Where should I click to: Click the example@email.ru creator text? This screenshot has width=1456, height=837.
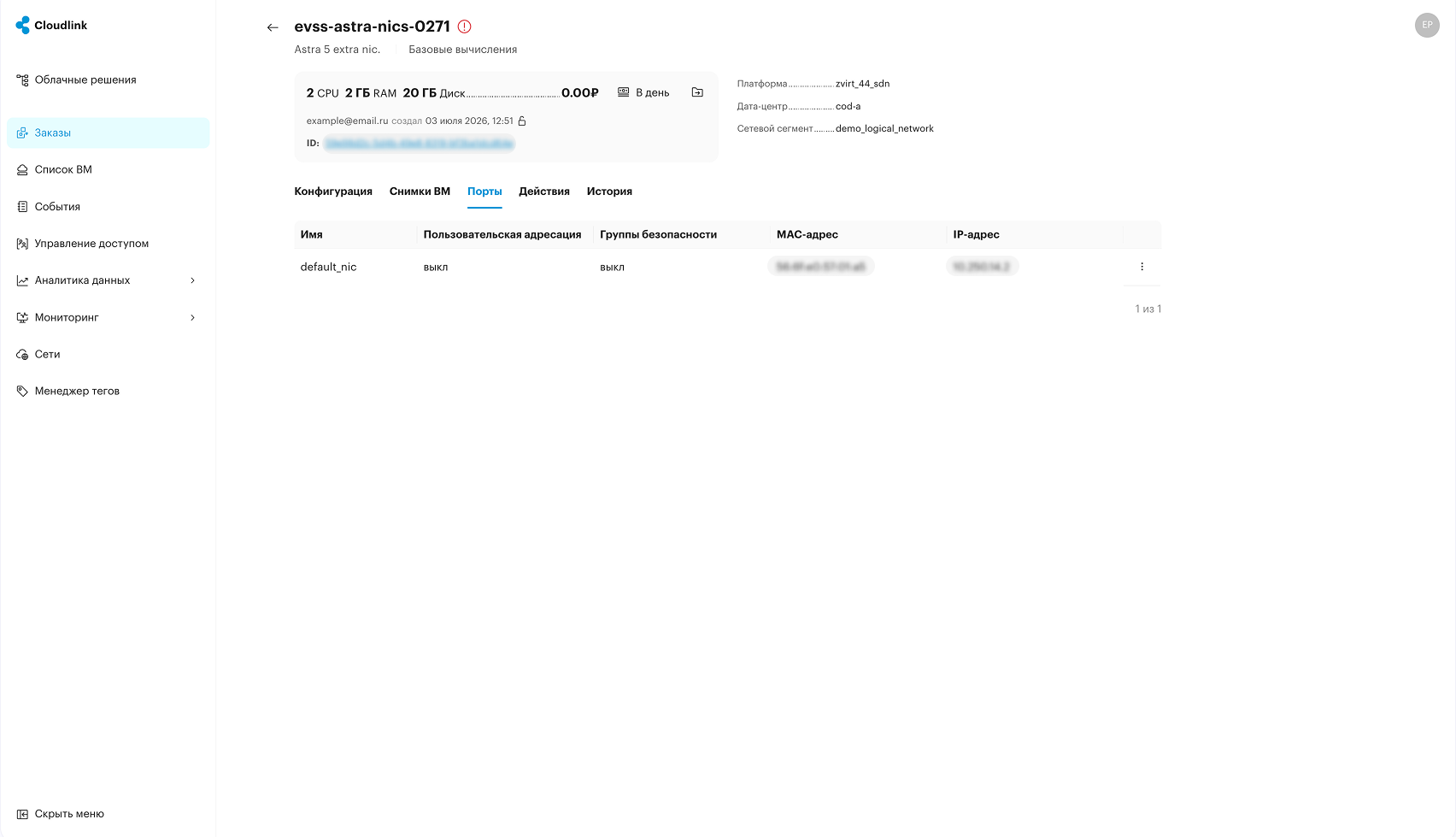point(348,121)
